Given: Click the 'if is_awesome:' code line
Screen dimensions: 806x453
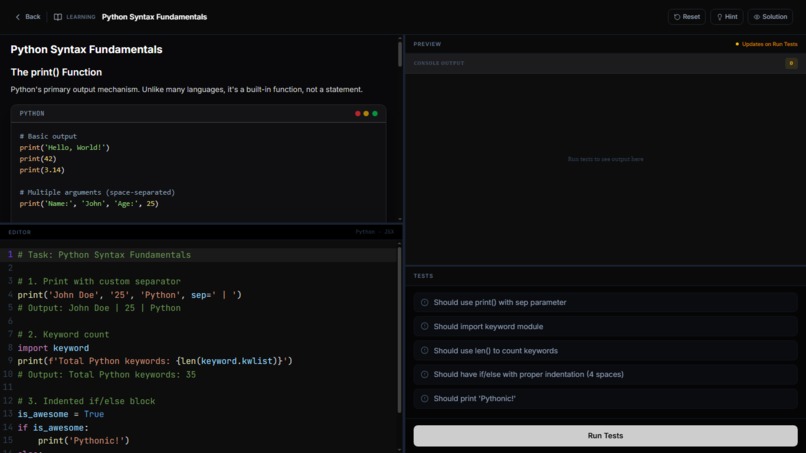Looking at the screenshot, I should tap(53, 428).
